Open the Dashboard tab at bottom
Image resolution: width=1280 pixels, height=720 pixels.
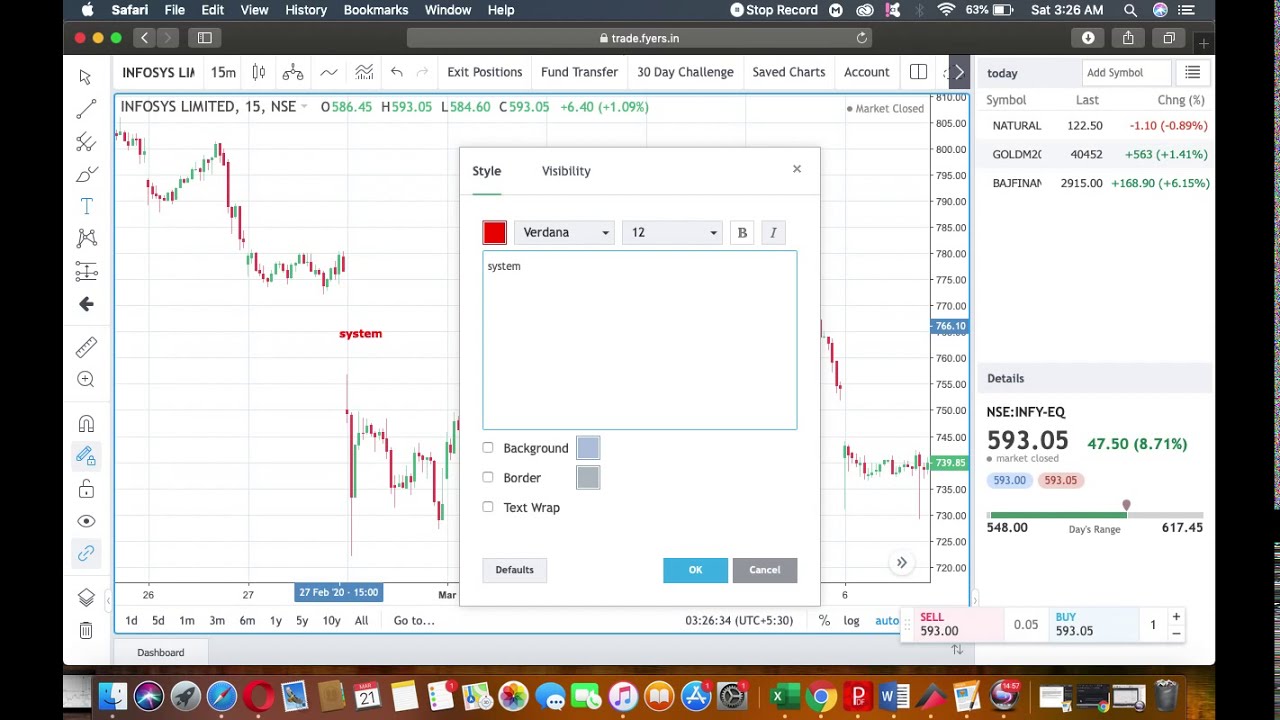point(160,652)
